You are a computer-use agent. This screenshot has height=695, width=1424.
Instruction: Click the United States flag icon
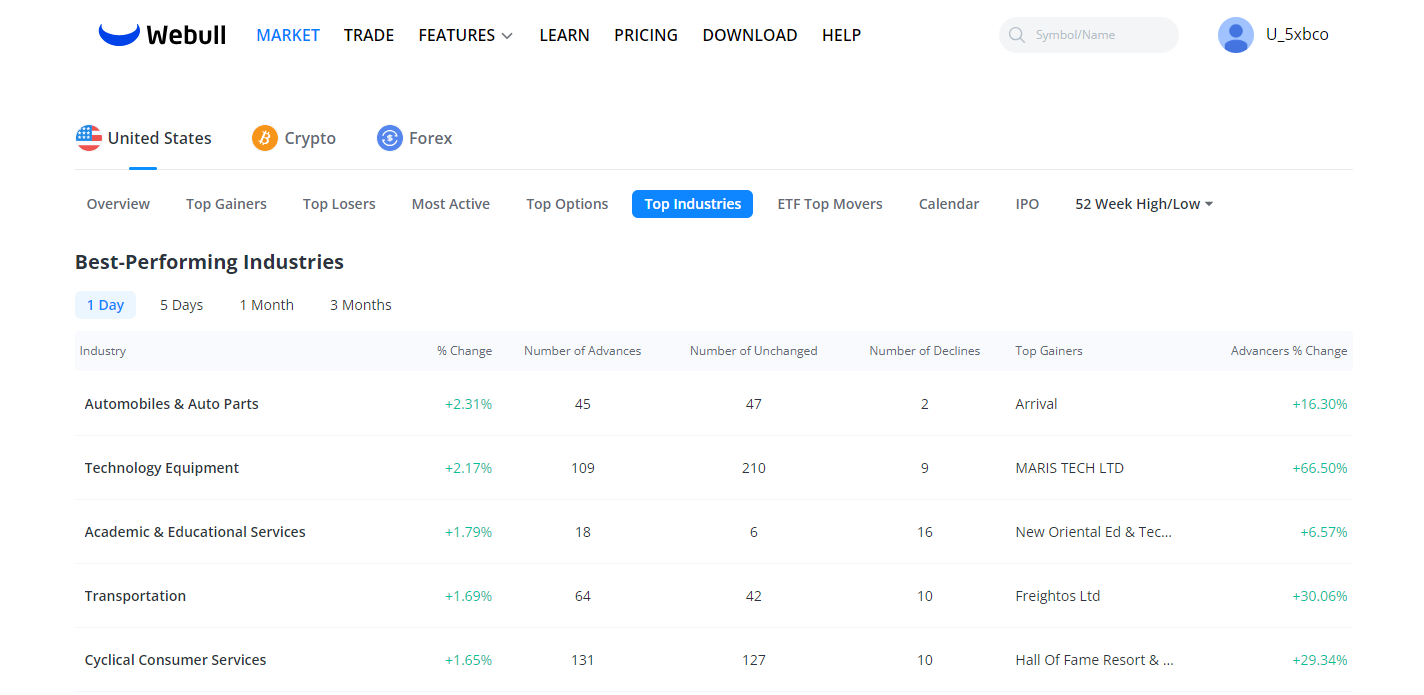click(89, 138)
